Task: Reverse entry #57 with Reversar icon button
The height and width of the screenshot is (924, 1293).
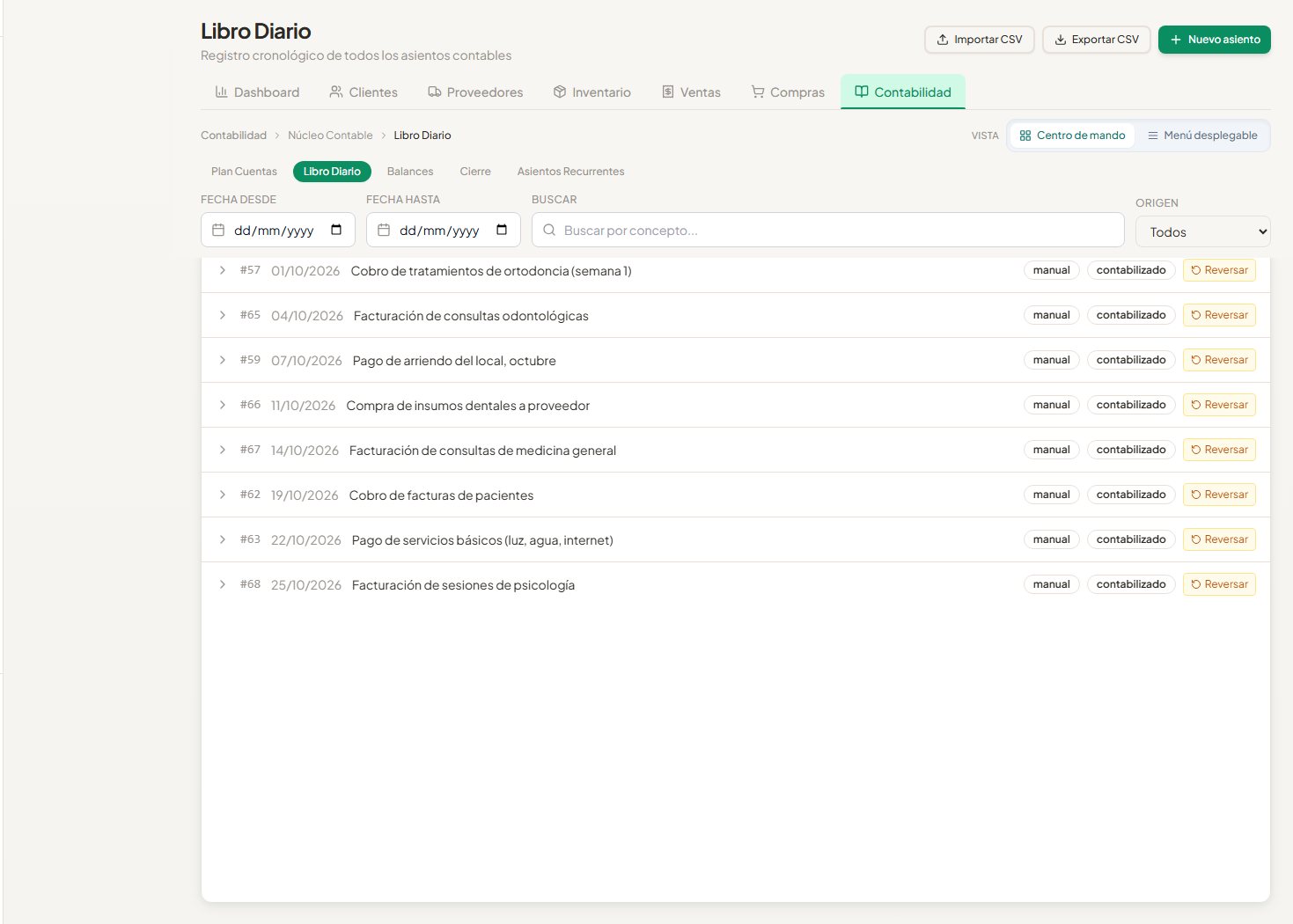Action: pos(1219,270)
